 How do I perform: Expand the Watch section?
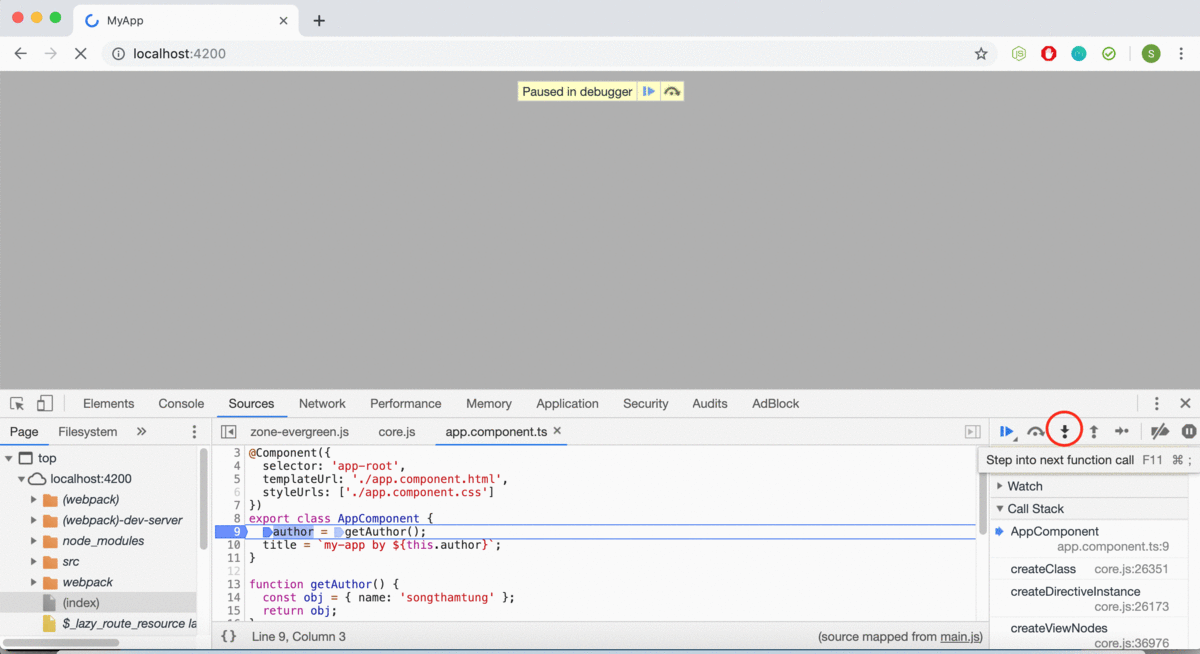click(x=1001, y=486)
